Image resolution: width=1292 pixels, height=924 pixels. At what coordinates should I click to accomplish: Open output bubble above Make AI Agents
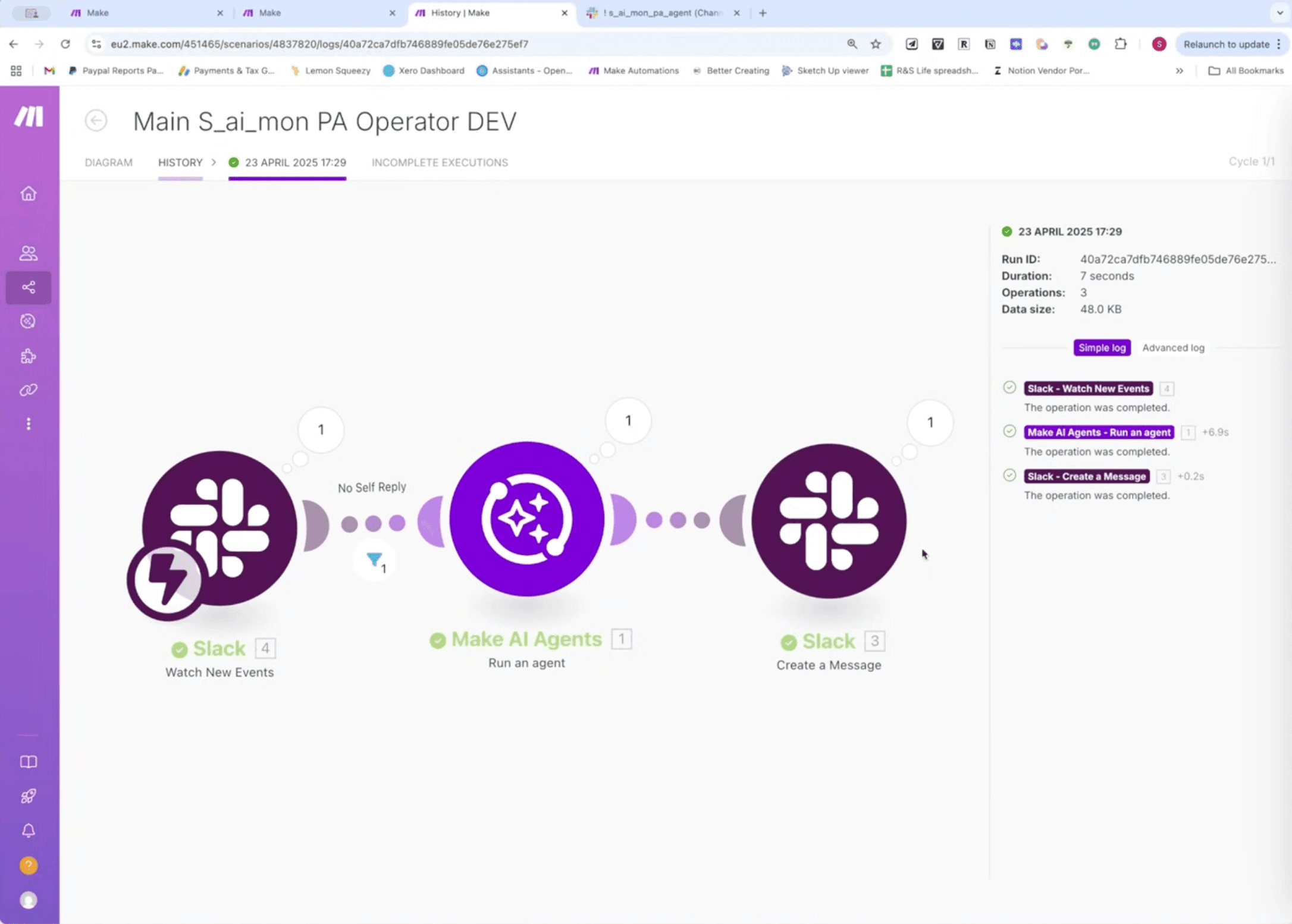click(628, 421)
